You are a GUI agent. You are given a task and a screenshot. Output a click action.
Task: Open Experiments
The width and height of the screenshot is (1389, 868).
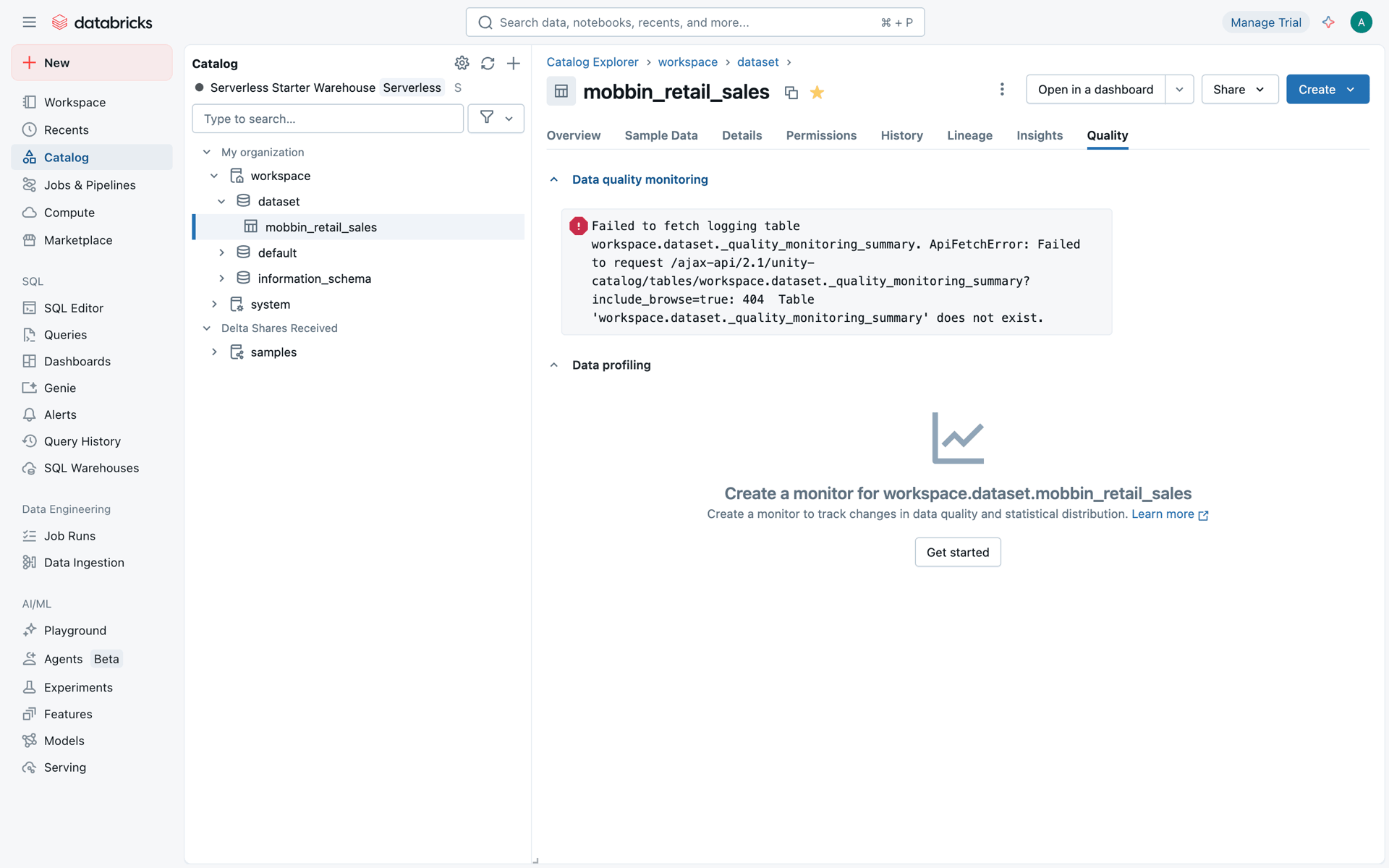(x=92, y=687)
